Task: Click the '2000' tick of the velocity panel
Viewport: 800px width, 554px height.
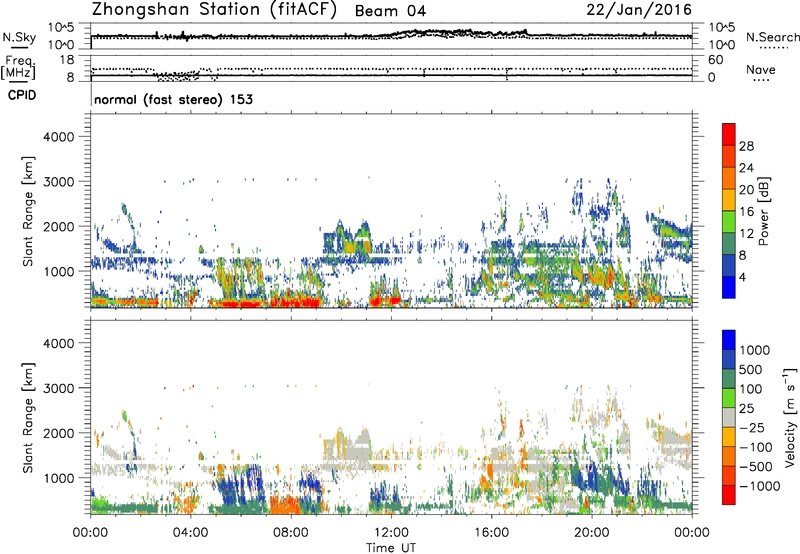Action: (x=58, y=433)
